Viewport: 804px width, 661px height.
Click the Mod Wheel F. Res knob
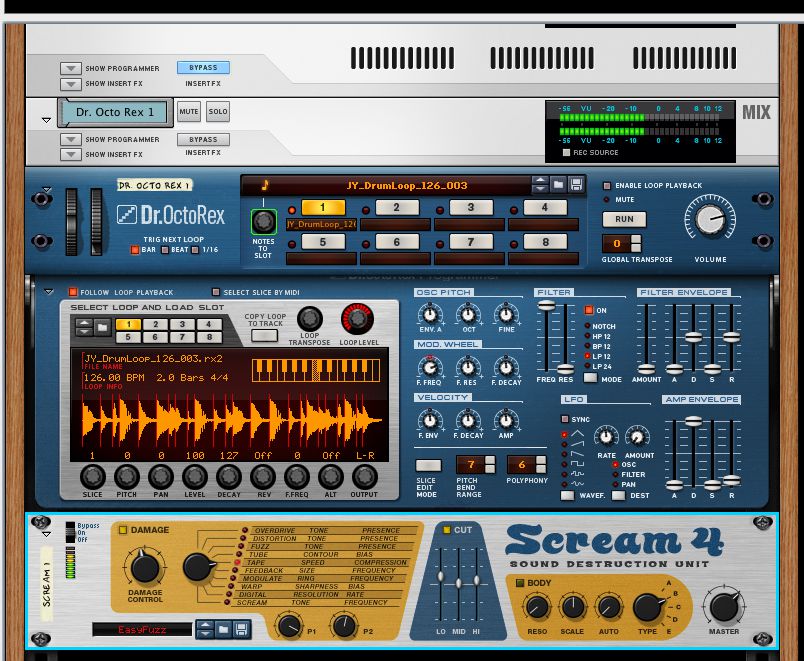pos(468,367)
